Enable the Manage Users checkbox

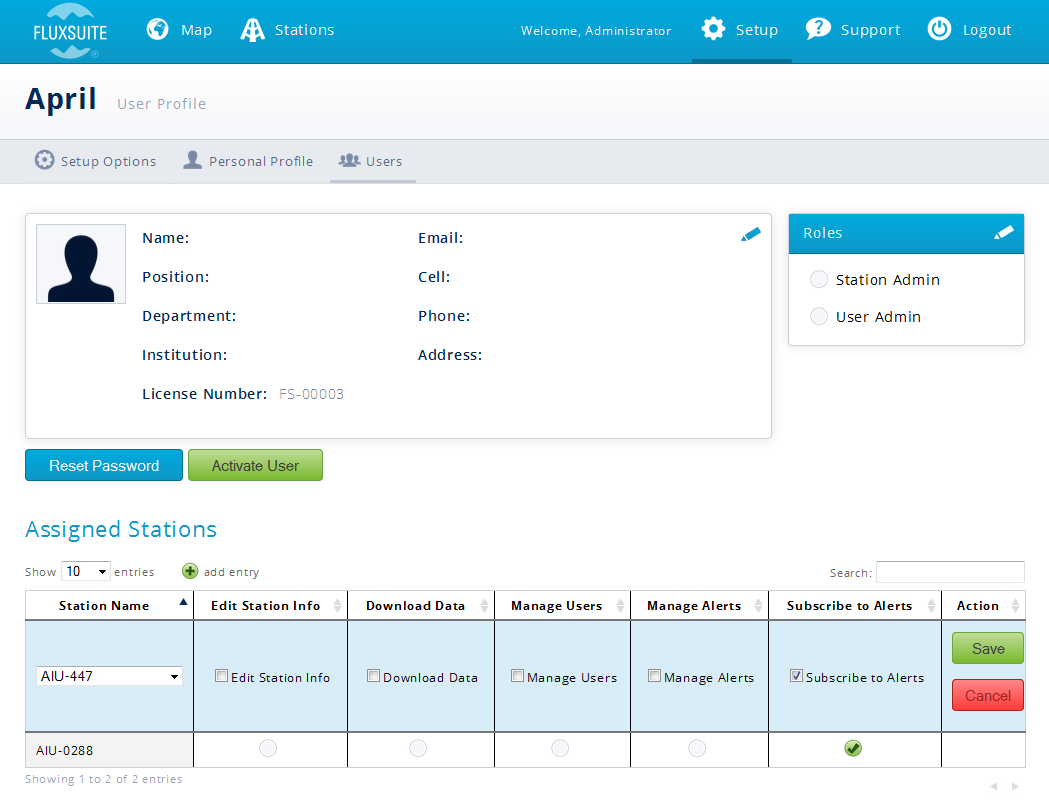pyautogui.click(x=517, y=676)
